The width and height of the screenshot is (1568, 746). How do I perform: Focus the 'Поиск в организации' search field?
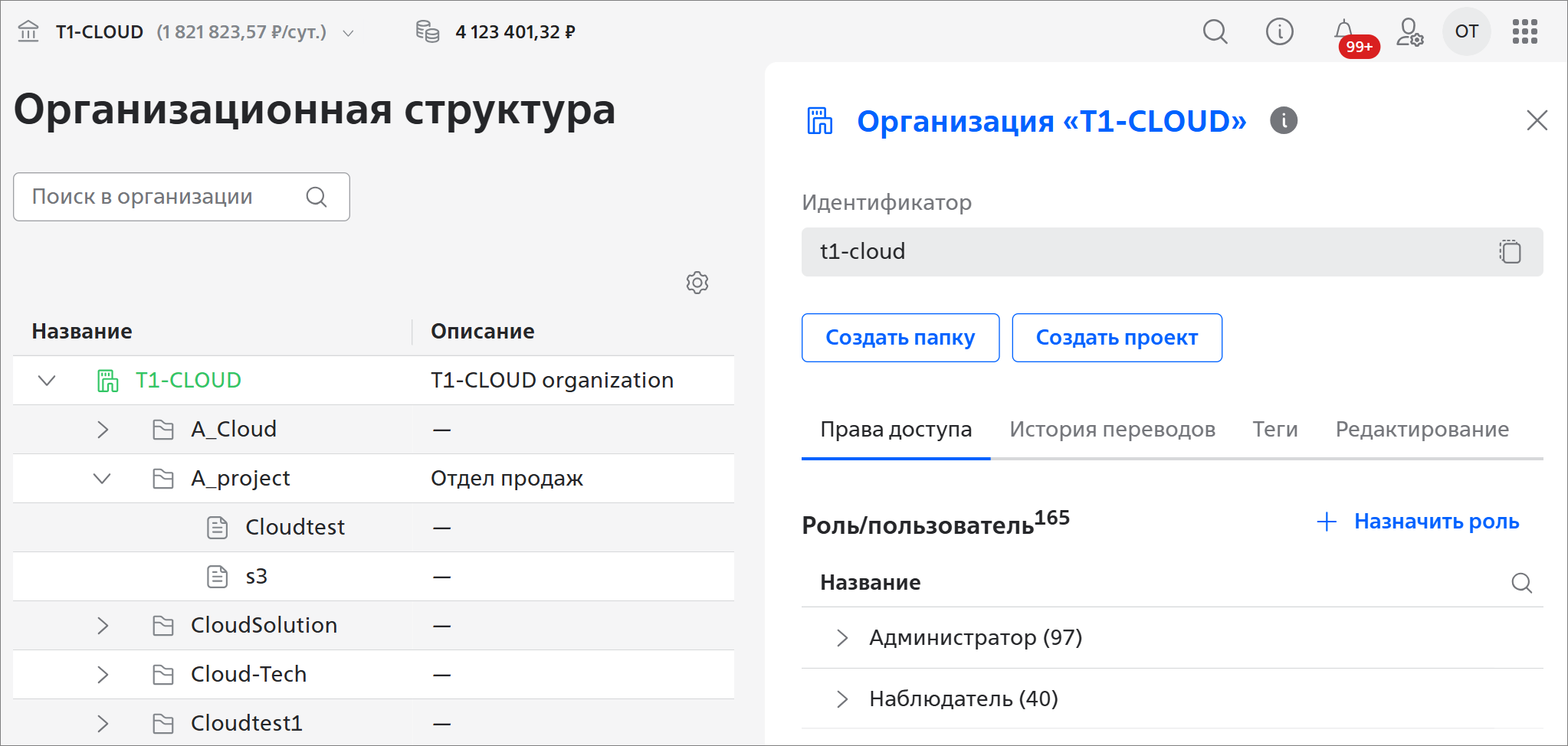point(182,197)
